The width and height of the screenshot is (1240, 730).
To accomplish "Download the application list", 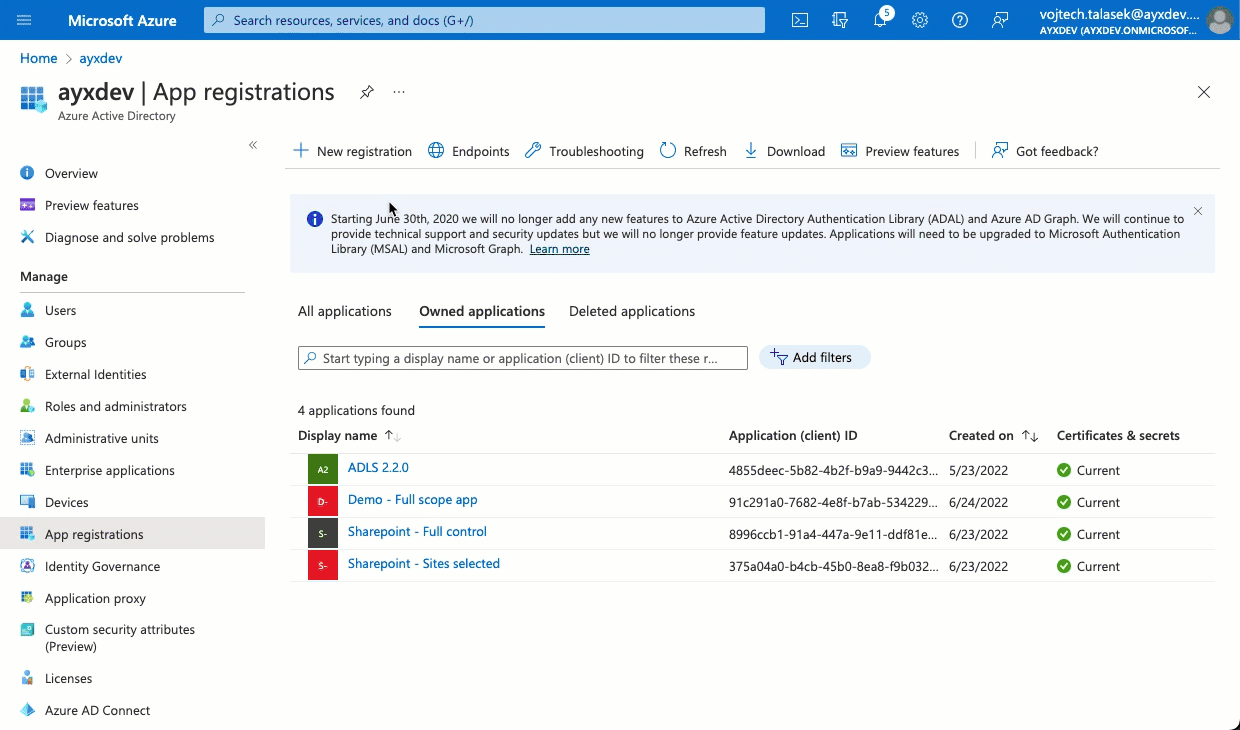I will [x=785, y=151].
